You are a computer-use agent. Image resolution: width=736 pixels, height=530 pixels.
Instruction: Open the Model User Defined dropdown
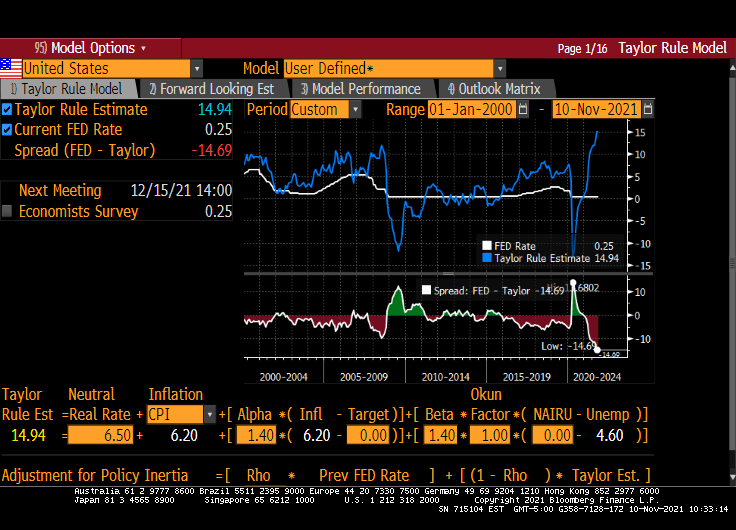point(499,68)
